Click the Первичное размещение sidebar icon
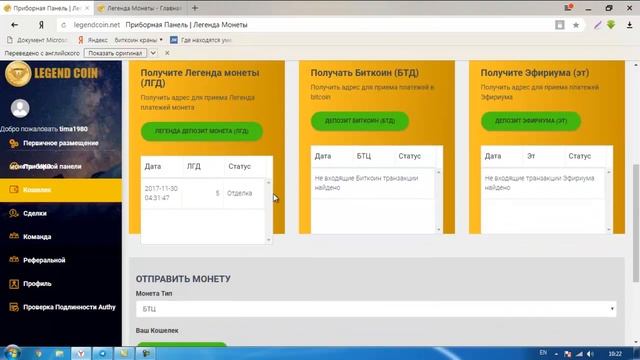This screenshot has height=360, width=640. click(14, 143)
